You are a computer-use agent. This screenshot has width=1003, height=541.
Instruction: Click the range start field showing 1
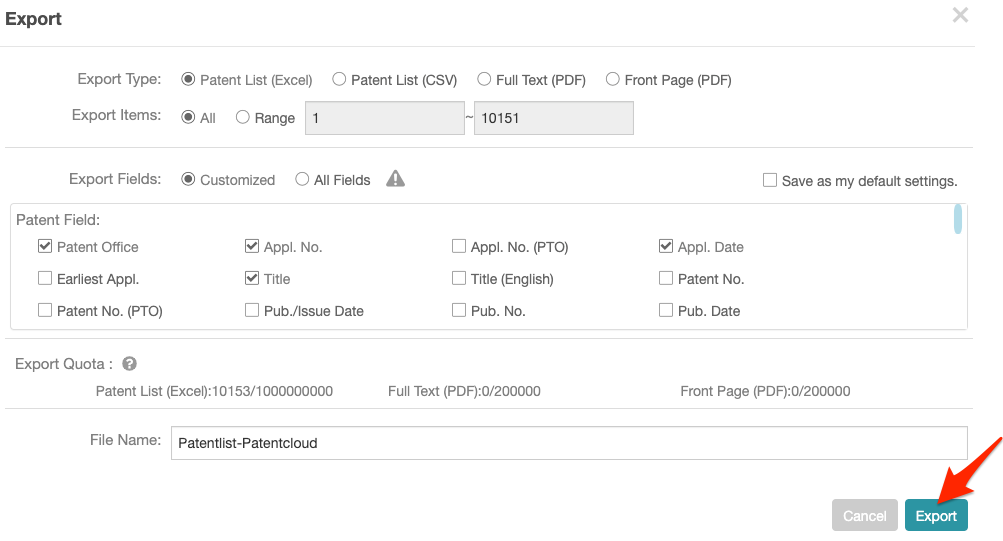385,118
